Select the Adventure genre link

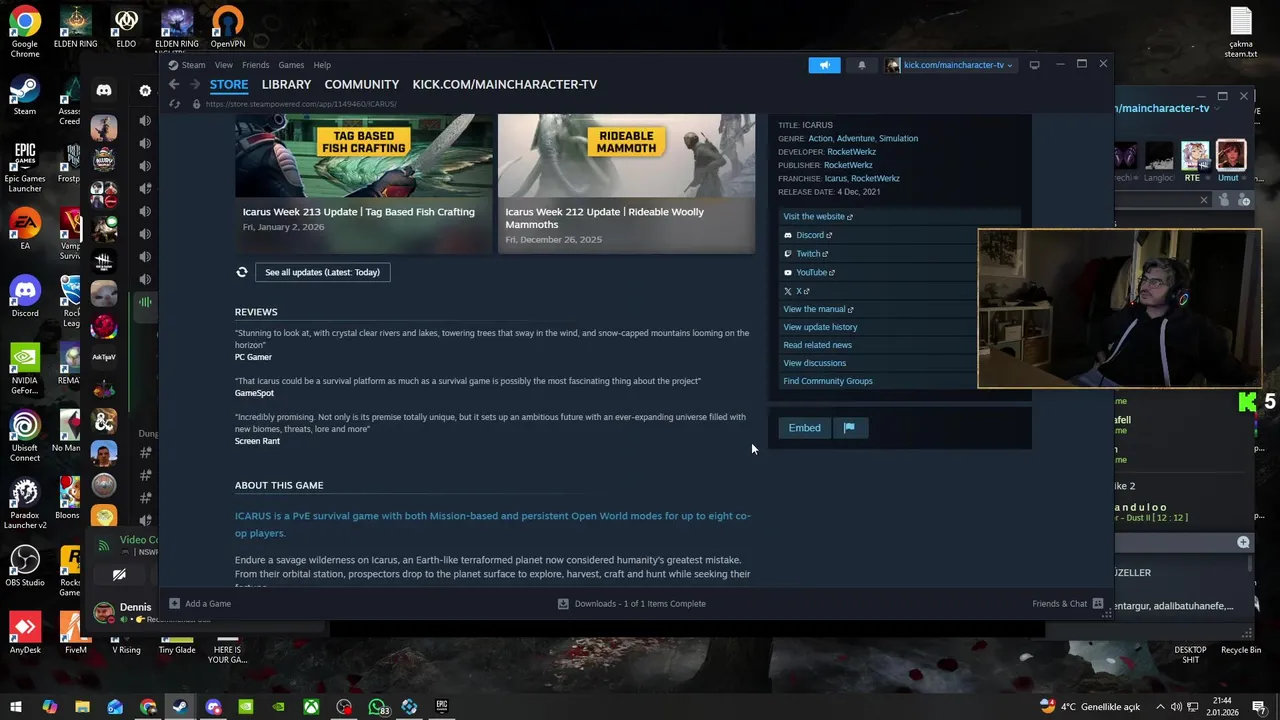[x=855, y=138]
